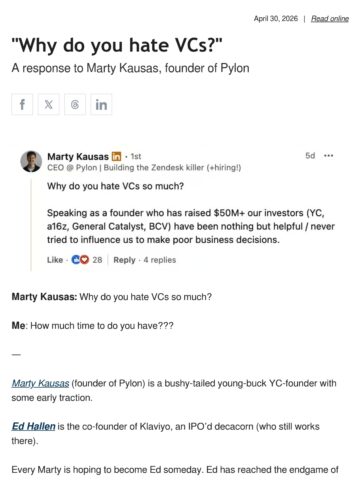Open the Read online link
The image size is (360, 480).
click(x=330, y=19)
